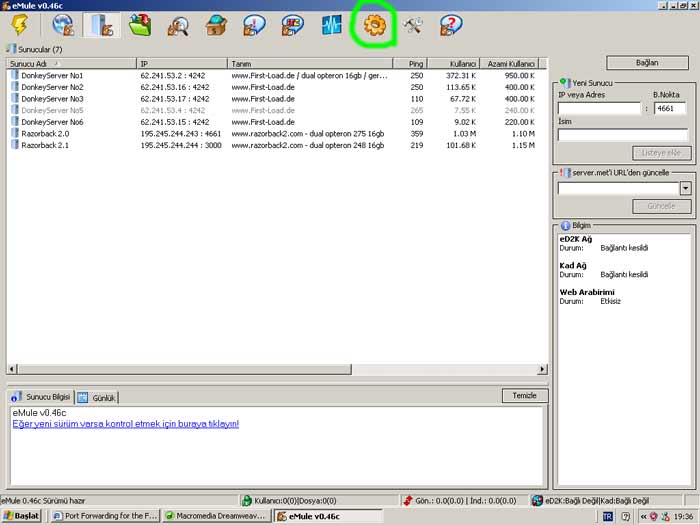Open the Preferences gear icon
Image resolution: width=700 pixels, height=525 pixels.
click(x=374, y=25)
